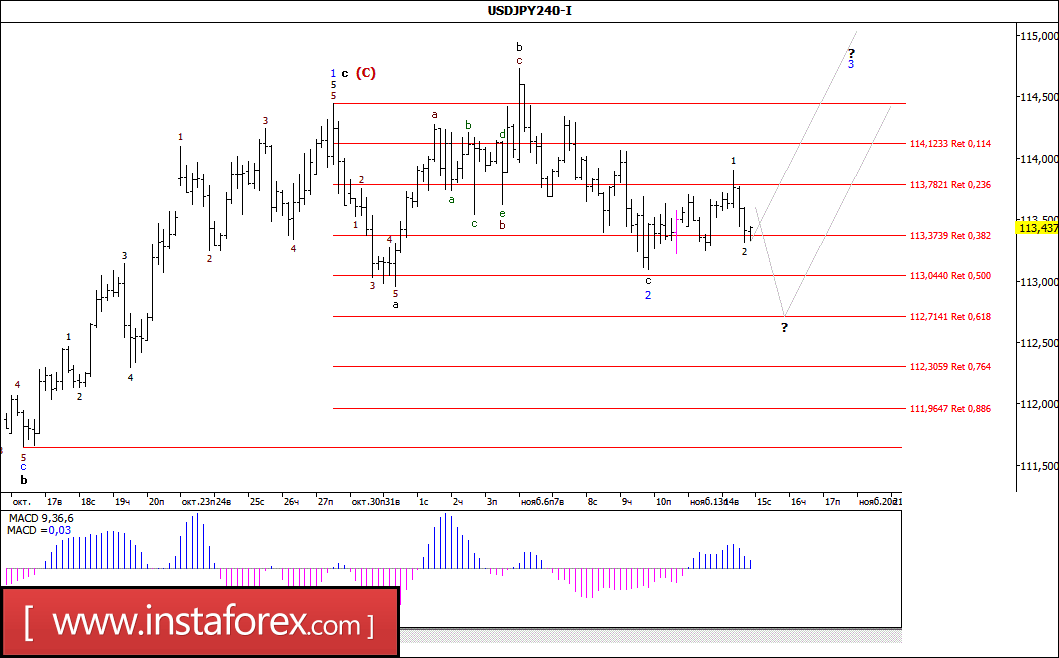
Task: Click the 9ч date on time axis
Action: click(x=627, y=502)
